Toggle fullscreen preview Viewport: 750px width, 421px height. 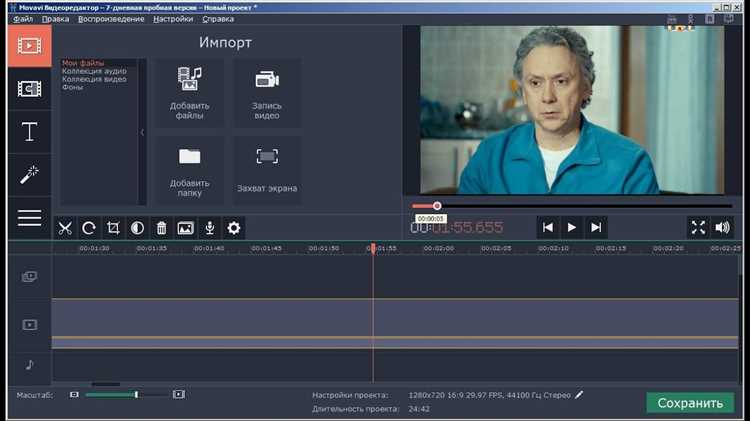click(698, 228)
